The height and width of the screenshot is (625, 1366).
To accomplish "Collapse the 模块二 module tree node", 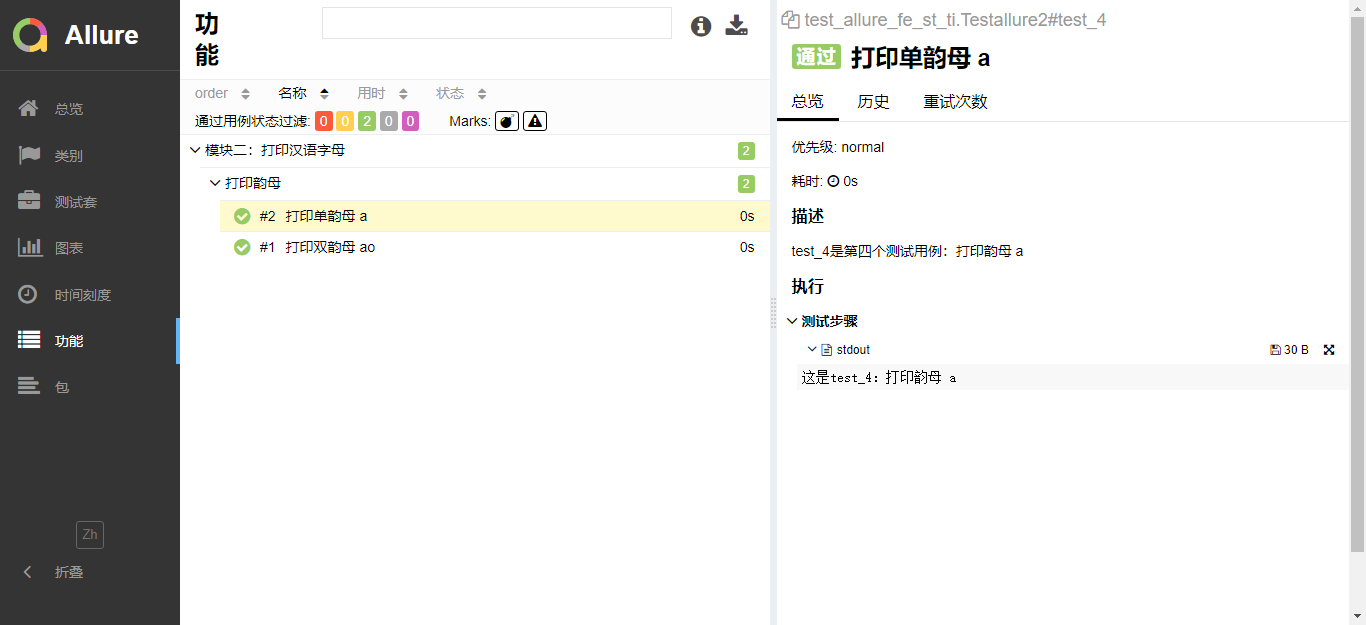I will click(x=195, y=150).
